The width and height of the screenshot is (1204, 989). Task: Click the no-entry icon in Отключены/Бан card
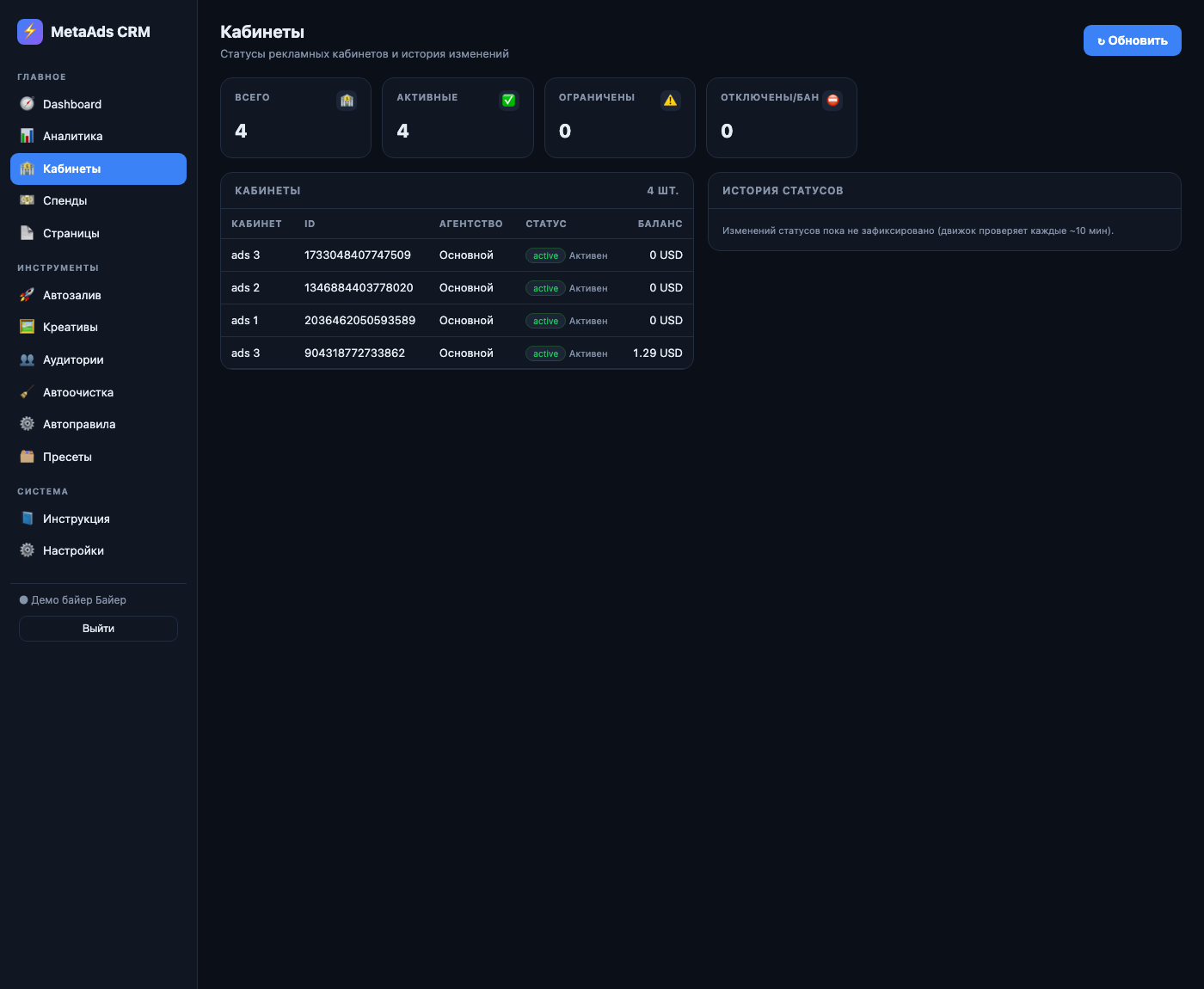point(832,101)
